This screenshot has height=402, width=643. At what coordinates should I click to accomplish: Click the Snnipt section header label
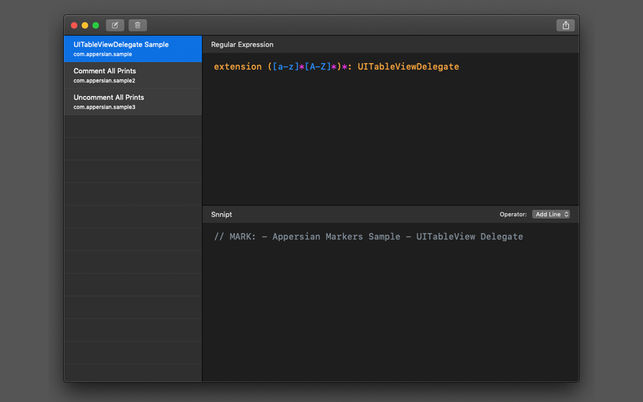point(221,215)
